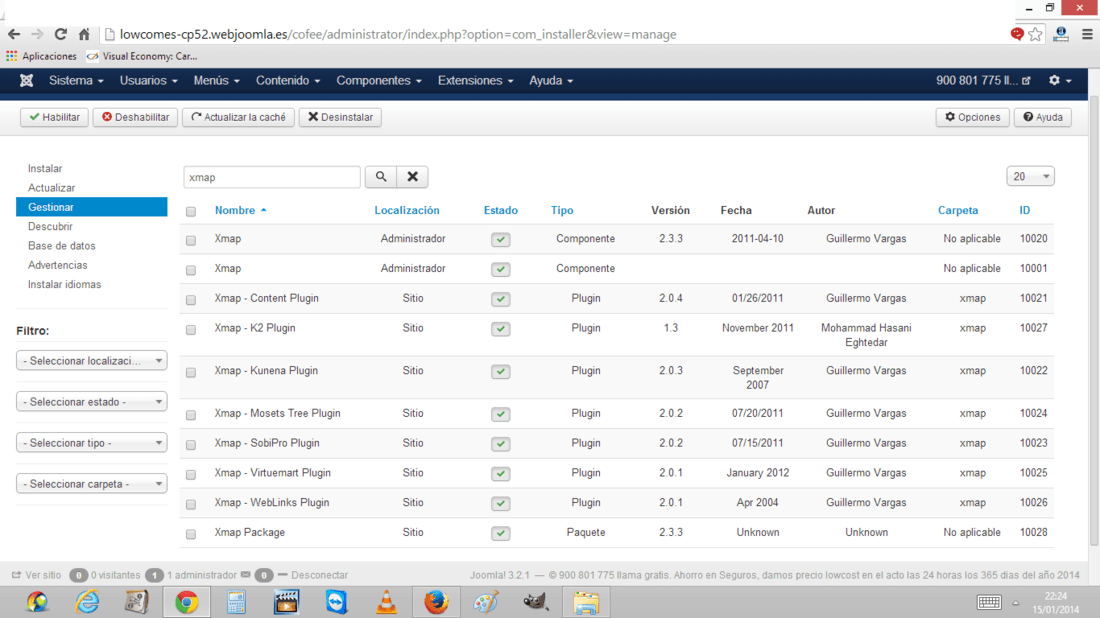Click the xmap search input field
1100x618 pixels.
pos(272,177)
